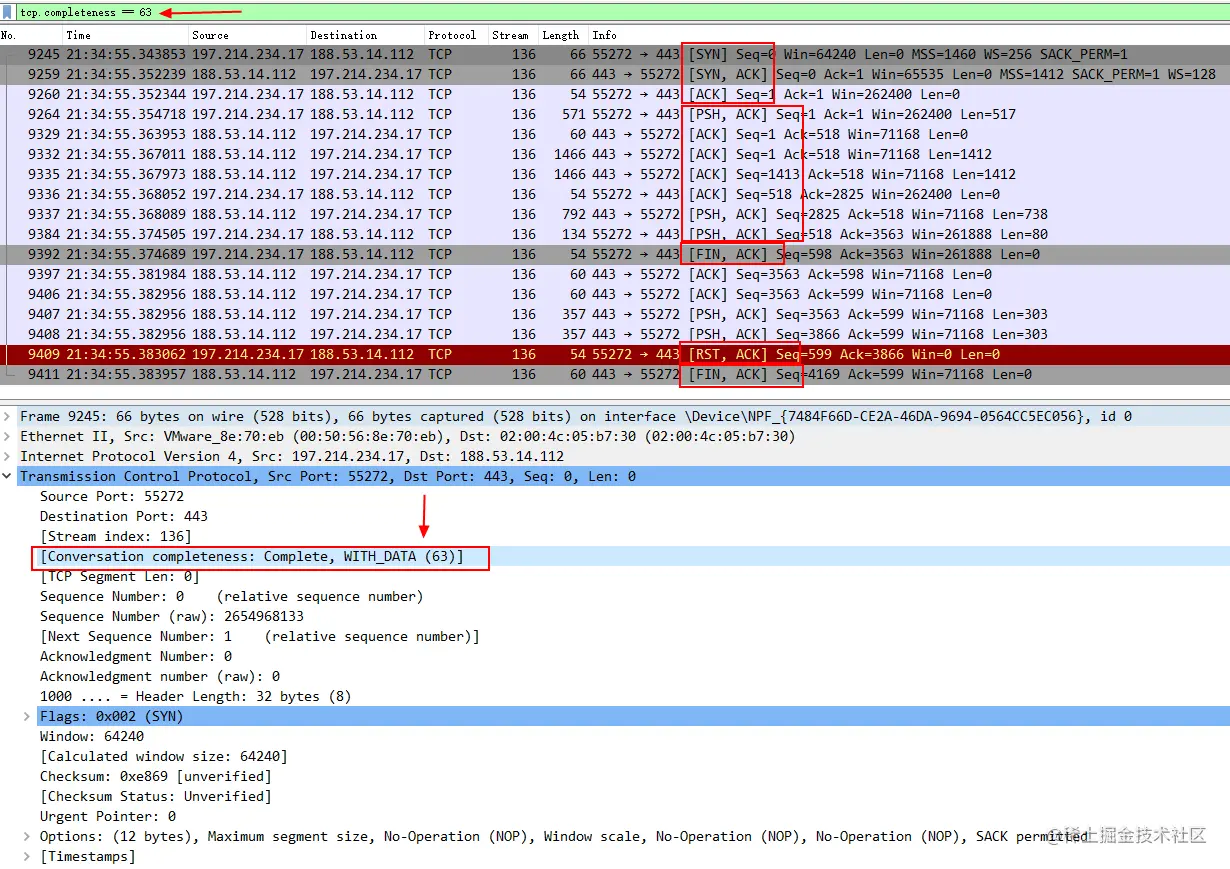Viewport: 1230px width, 869px height.
Task: Select the [Checksum Status: Unverified] field
Action: [156, 796]
